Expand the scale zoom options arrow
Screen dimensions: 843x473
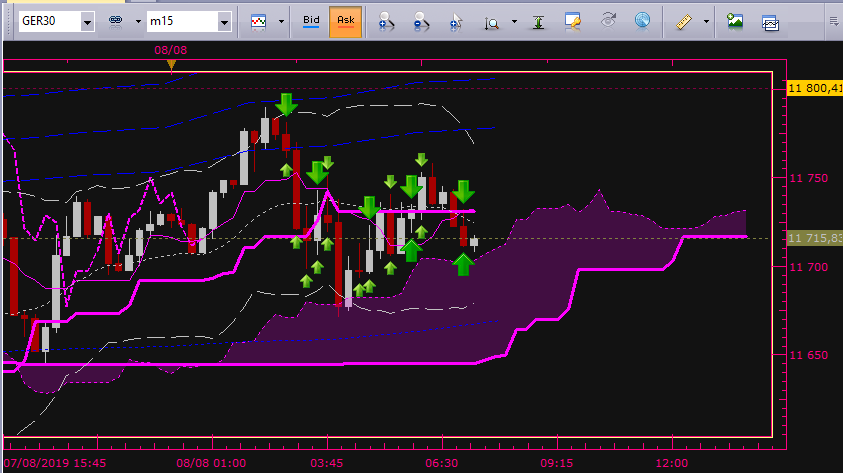[515, 22]
